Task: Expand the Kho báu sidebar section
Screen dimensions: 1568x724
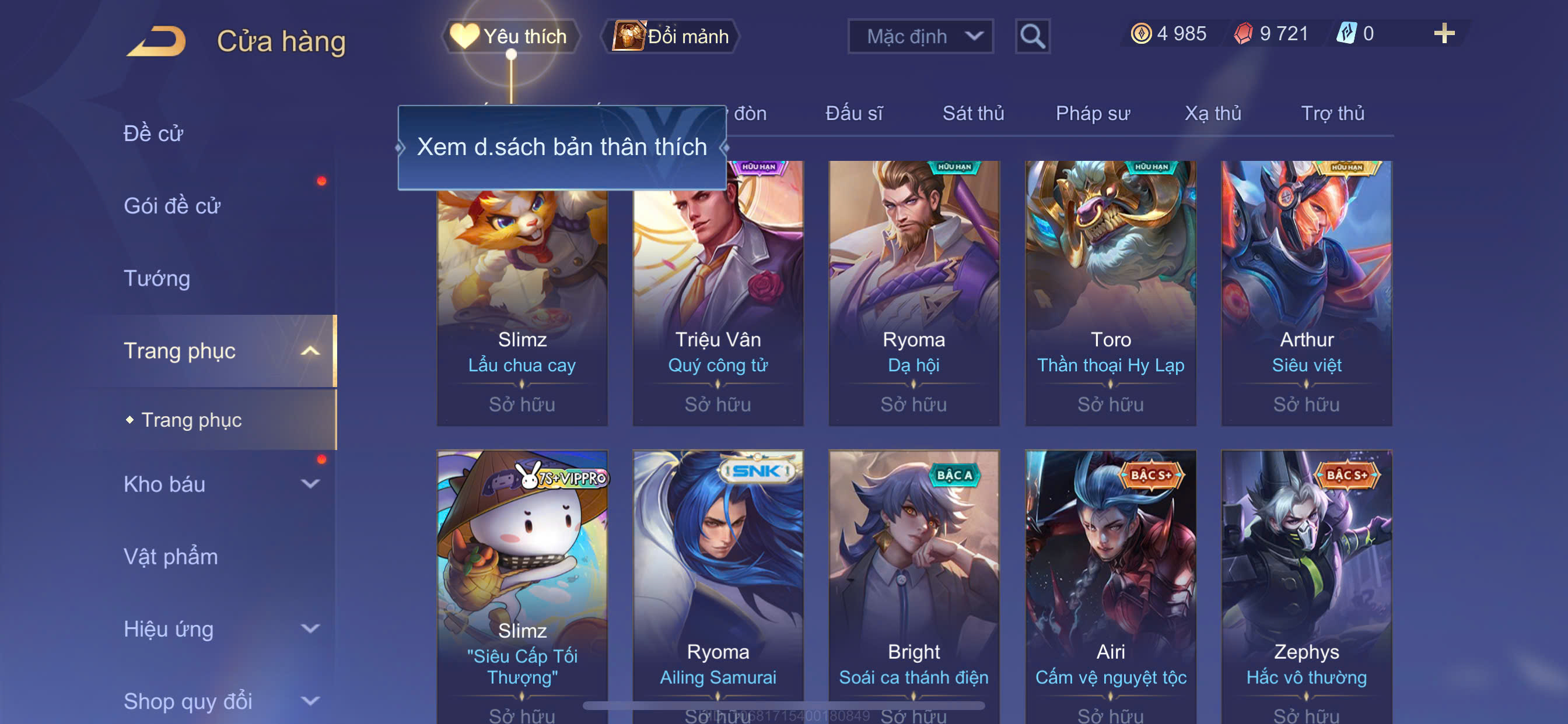Action: pyautogui.click(x=310, y=484)
